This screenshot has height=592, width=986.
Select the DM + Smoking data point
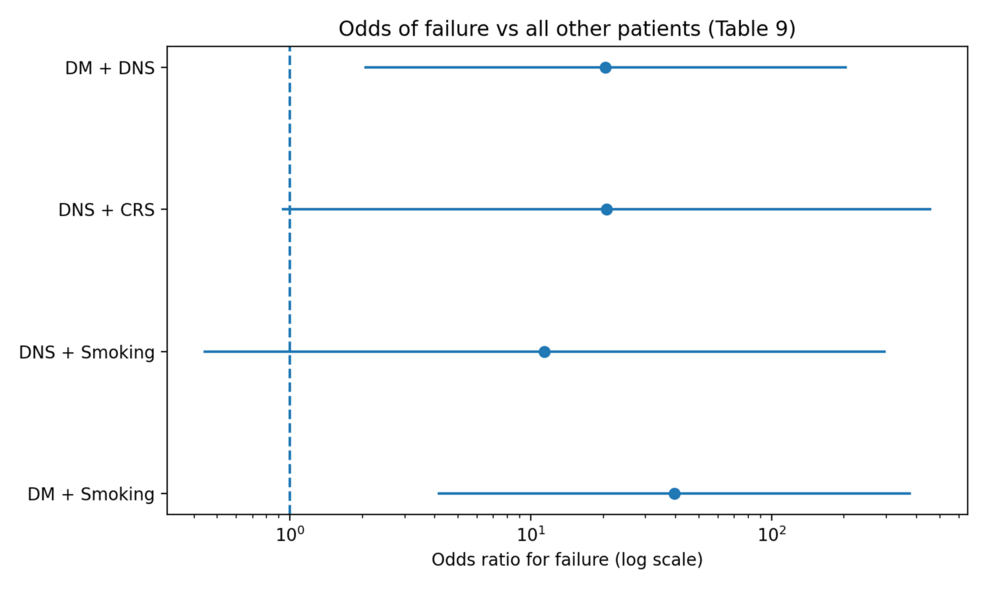coord(674,494)
